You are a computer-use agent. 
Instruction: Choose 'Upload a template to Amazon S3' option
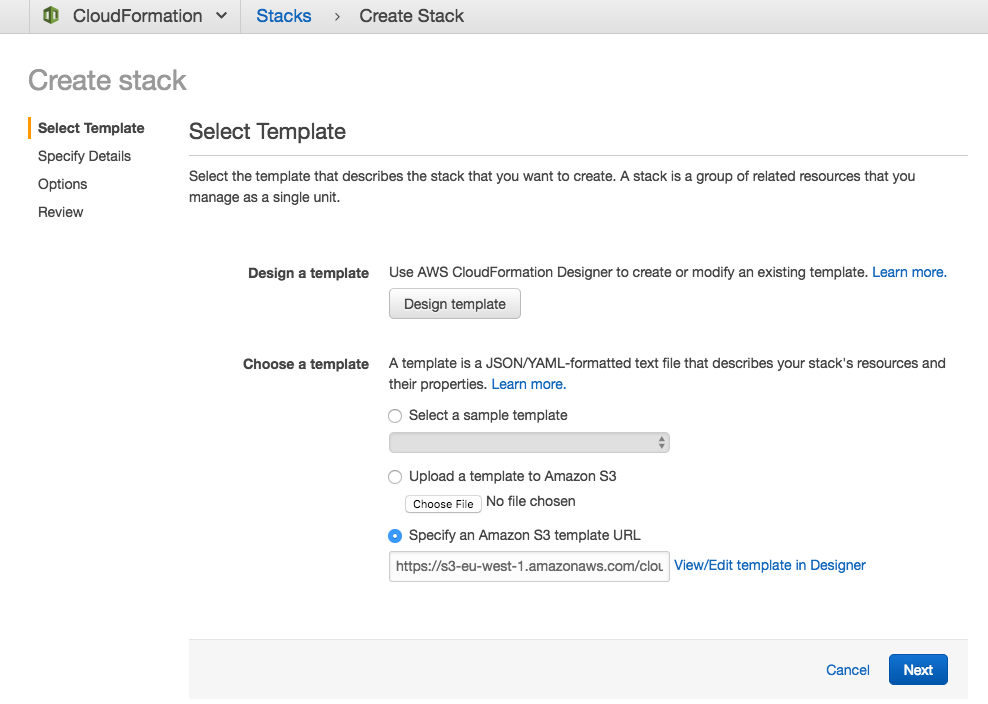[x=395, y=477]
